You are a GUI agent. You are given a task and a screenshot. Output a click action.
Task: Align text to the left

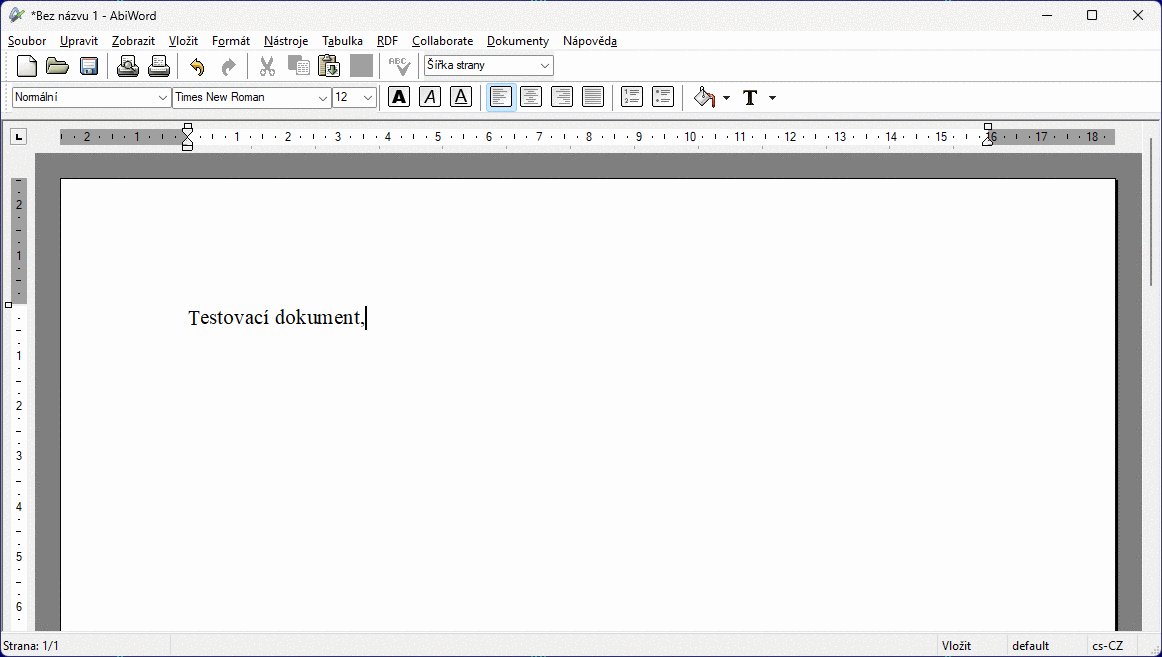[x=501, y=97]
